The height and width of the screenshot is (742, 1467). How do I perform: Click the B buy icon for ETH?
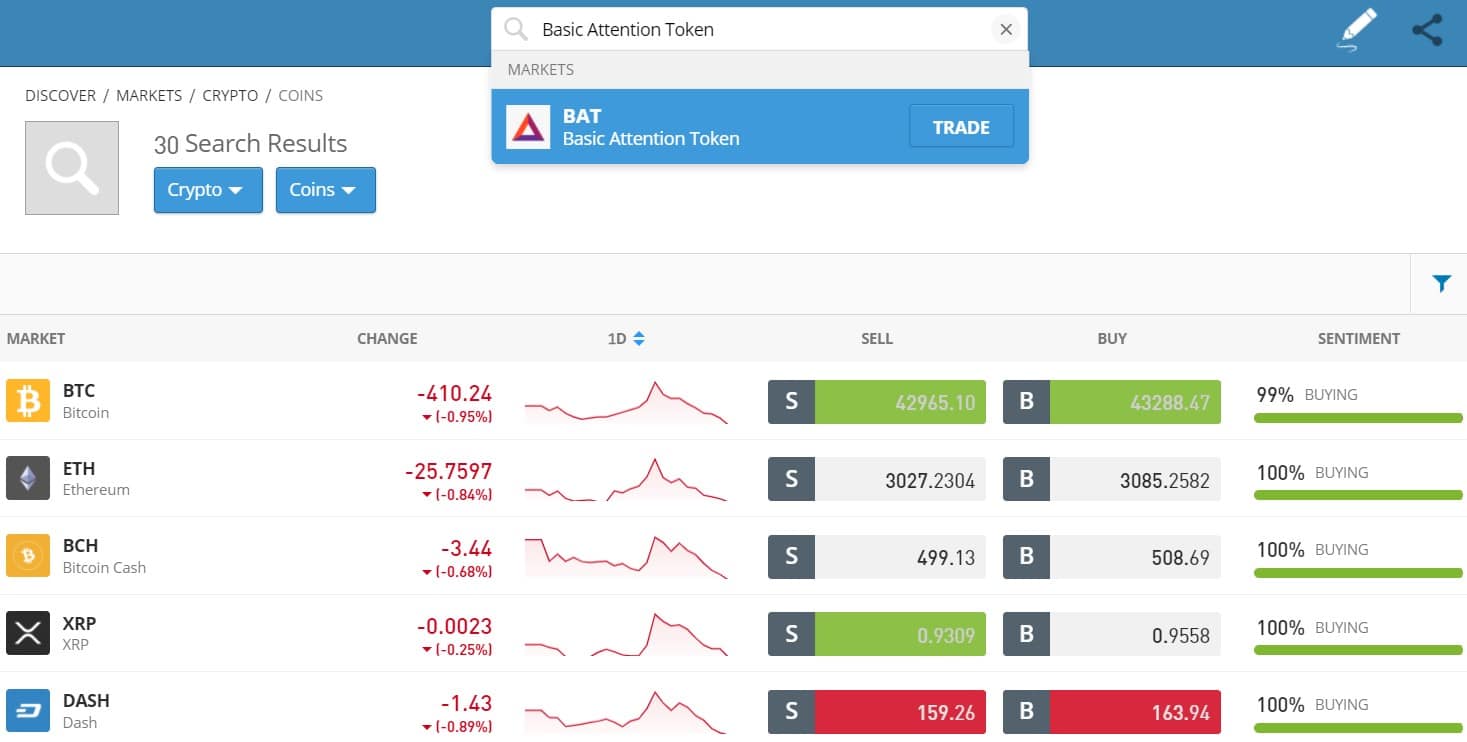click(x=1027, y=479)
